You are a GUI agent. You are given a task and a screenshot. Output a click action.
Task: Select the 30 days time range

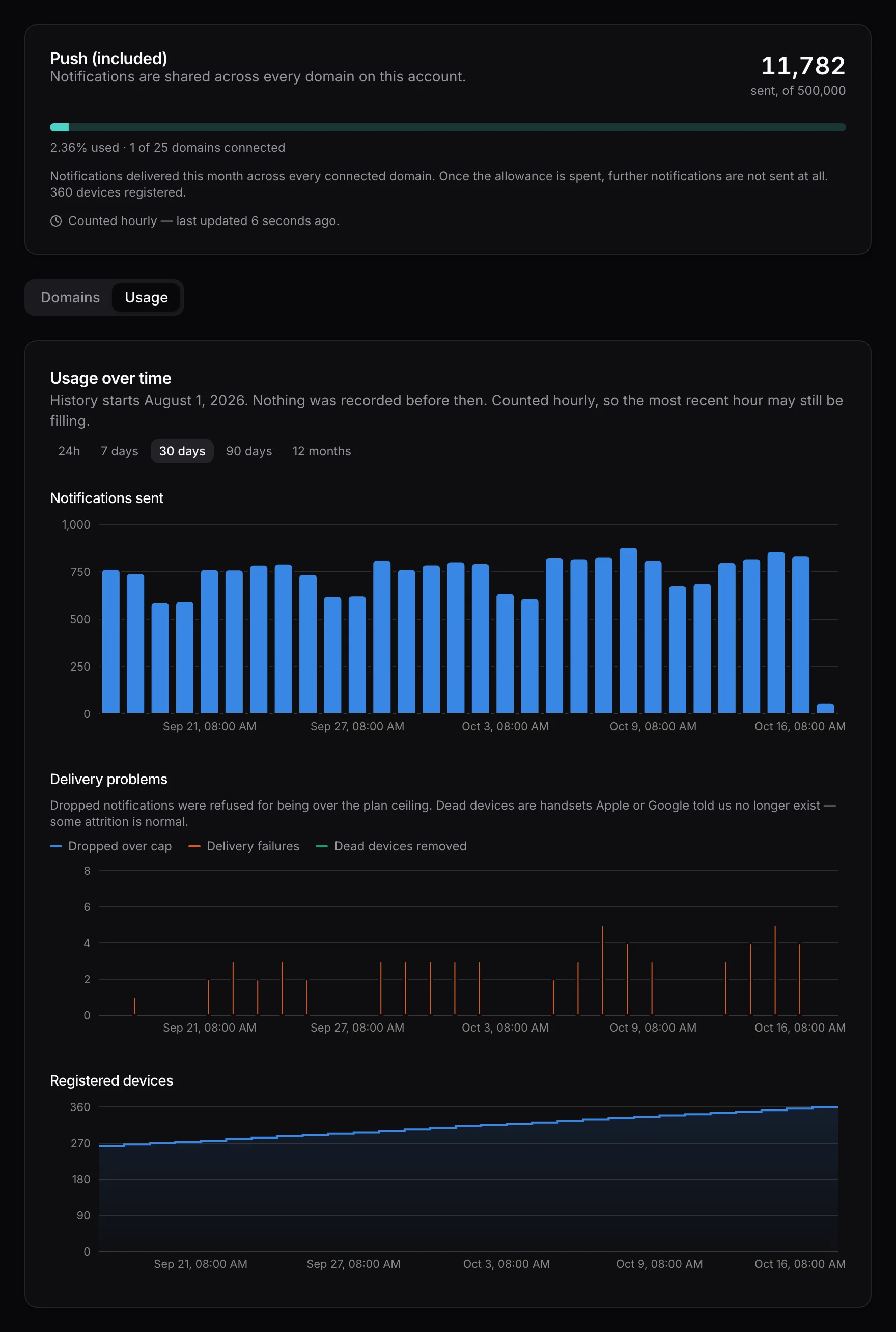coord(182,451)
